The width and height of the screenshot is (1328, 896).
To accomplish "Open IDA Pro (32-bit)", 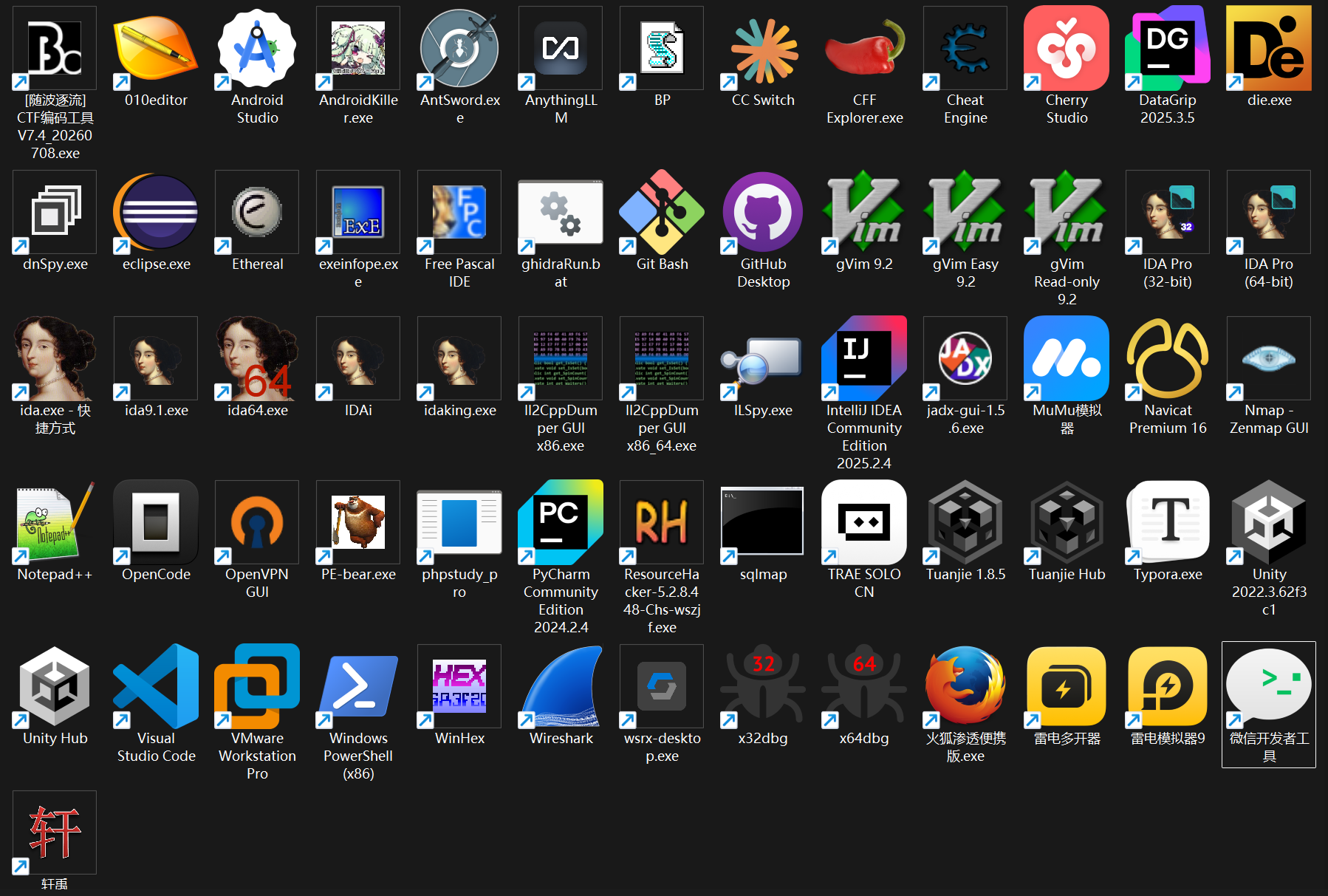I will 1168,212.
